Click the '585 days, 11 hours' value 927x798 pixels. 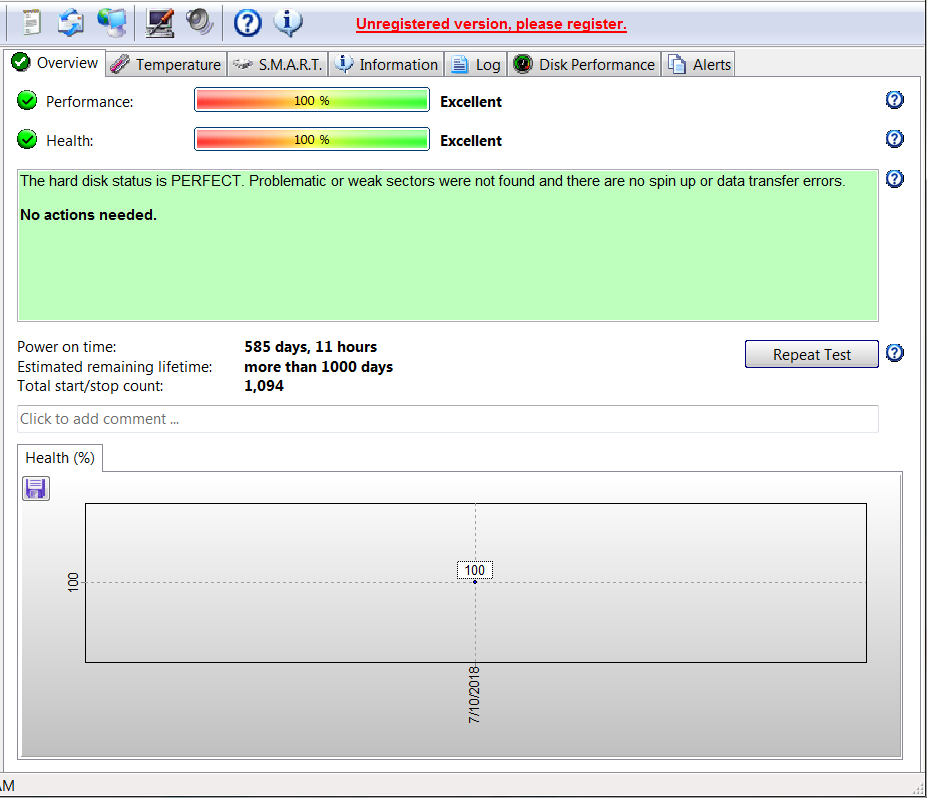point(310,347)
